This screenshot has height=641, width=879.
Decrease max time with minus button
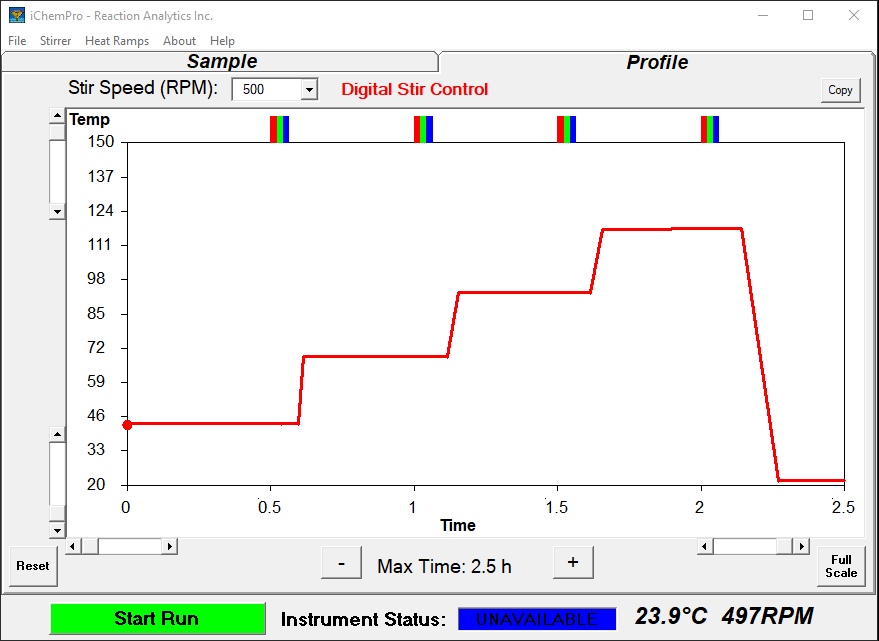click(x=341, y=562)
